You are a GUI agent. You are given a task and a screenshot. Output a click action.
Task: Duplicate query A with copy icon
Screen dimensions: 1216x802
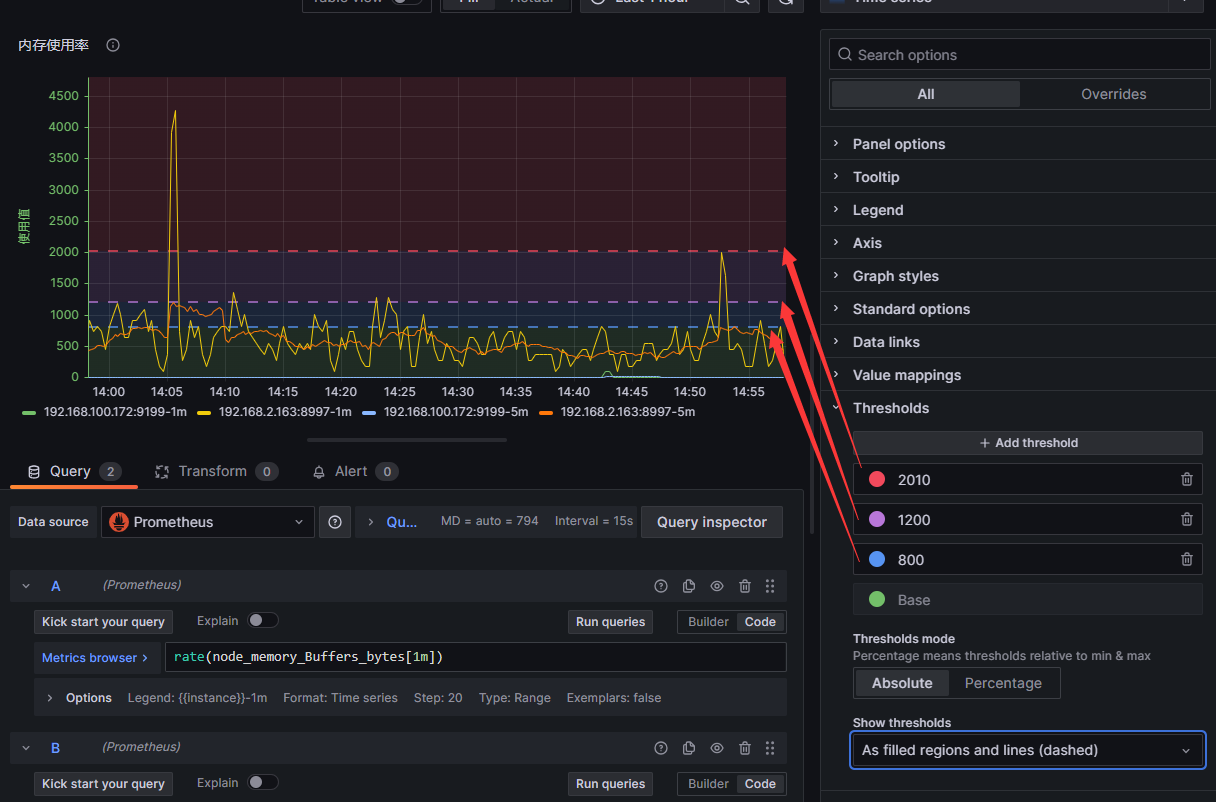[689, 586]
